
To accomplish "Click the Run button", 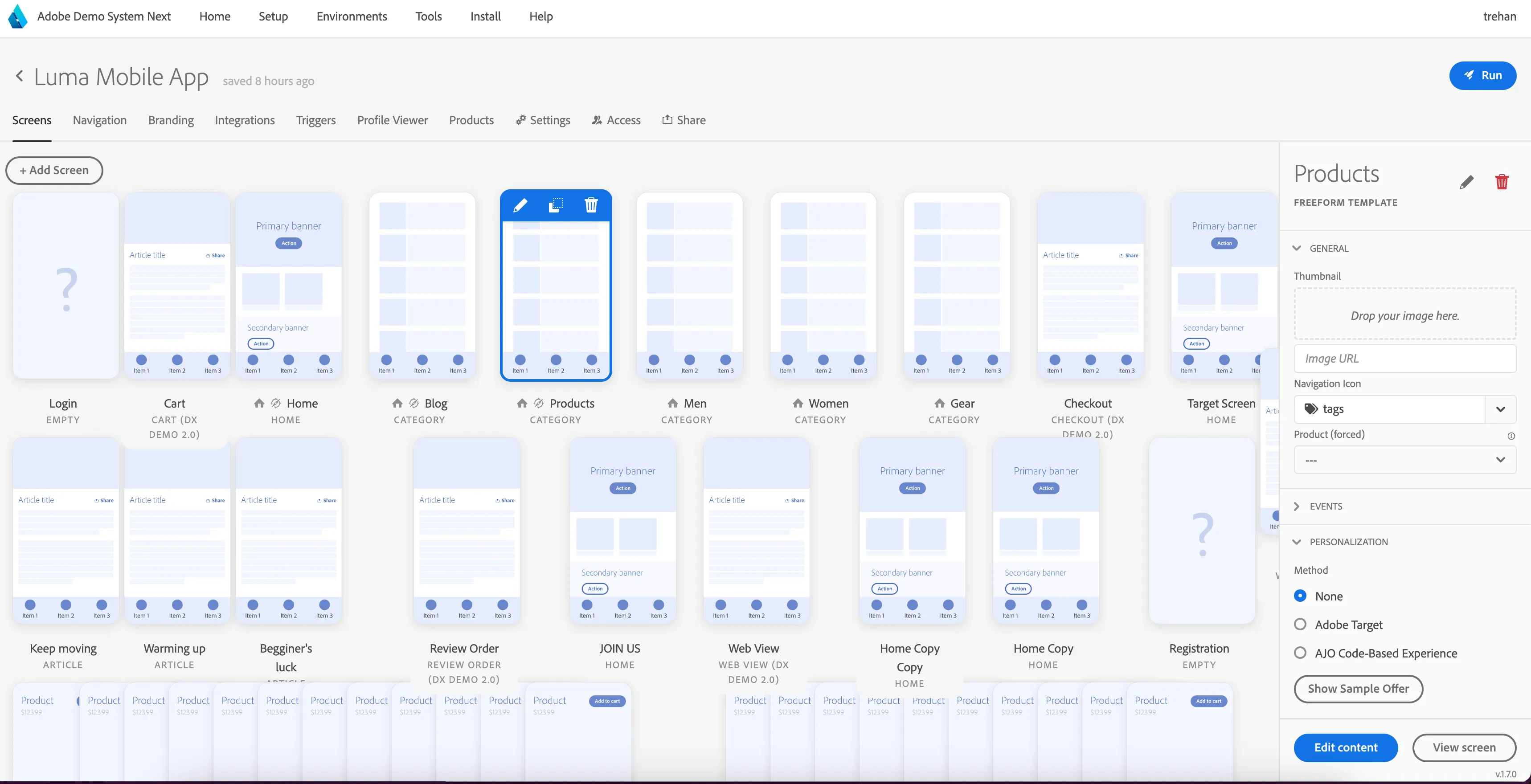I will point(1483,75).
